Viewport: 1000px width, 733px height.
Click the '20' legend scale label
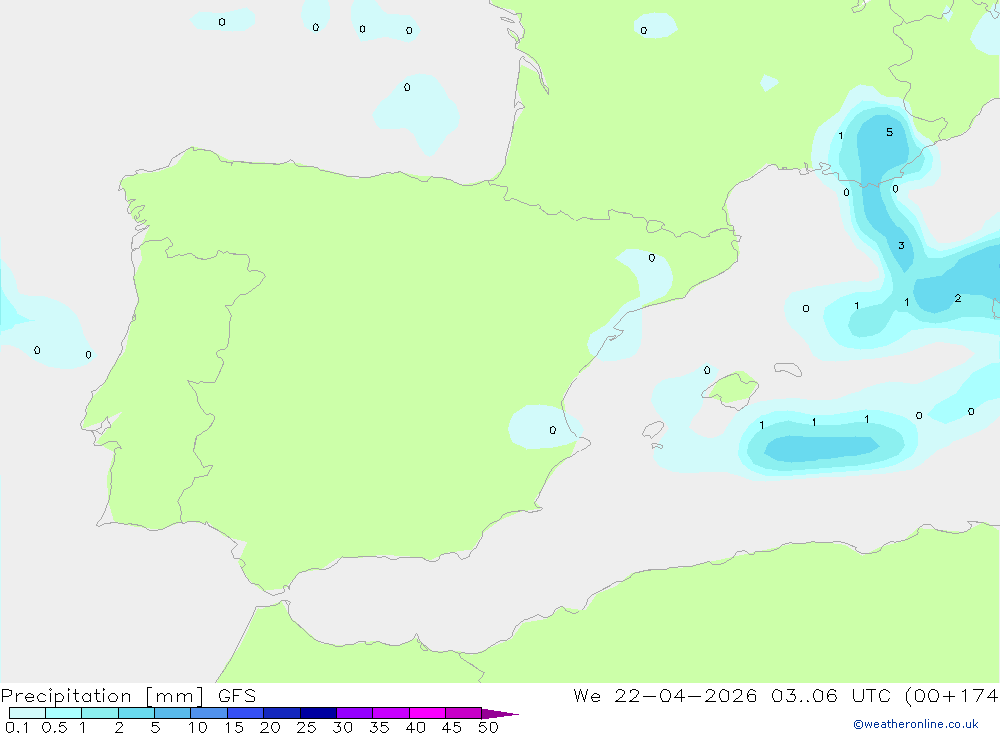pos(270,727)
